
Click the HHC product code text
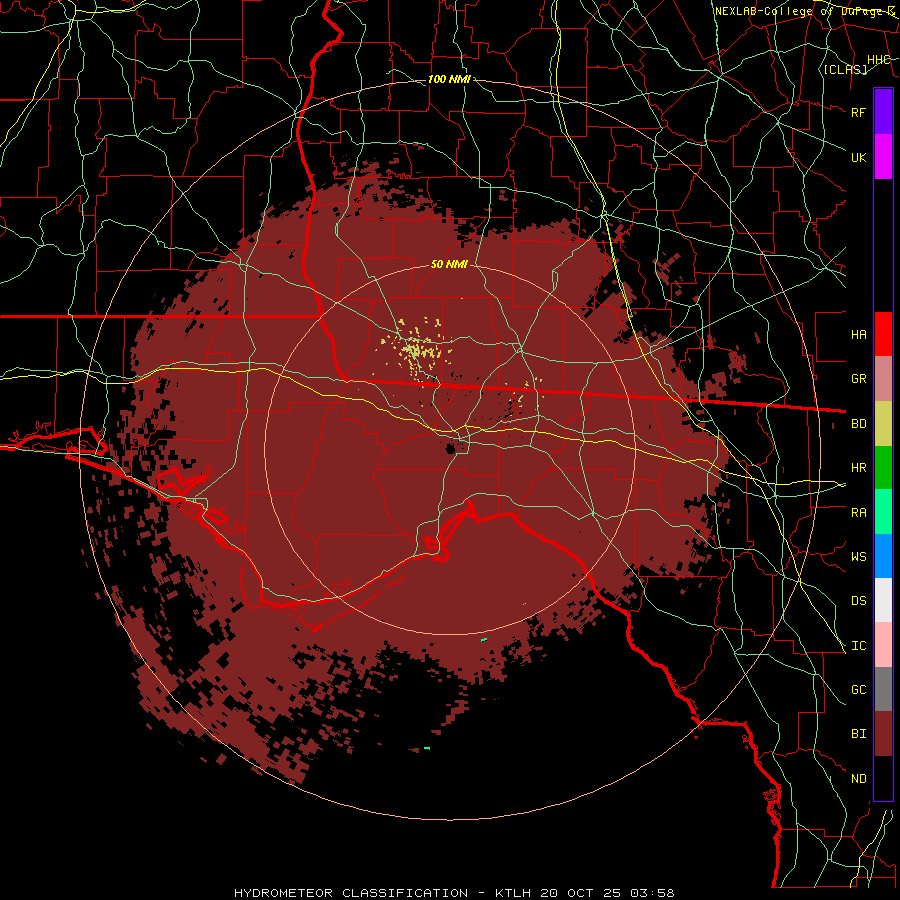879,60
